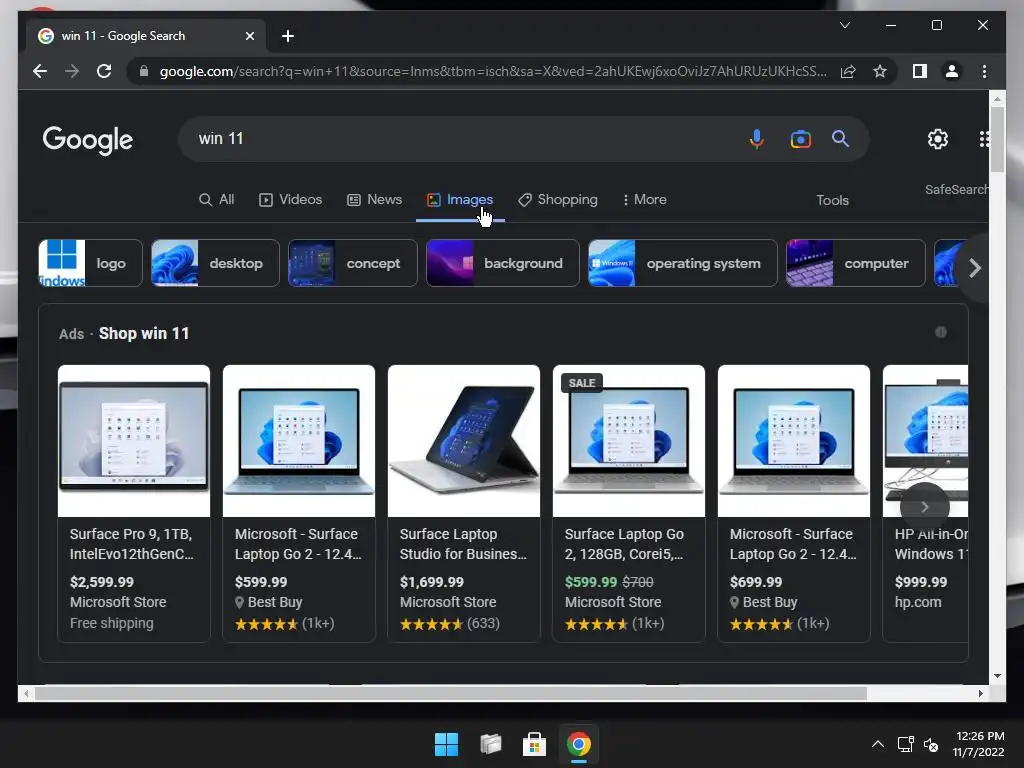The image size is (1024, 768).
Task: Filter images by desktop chip
Action: tap(216, 263)
